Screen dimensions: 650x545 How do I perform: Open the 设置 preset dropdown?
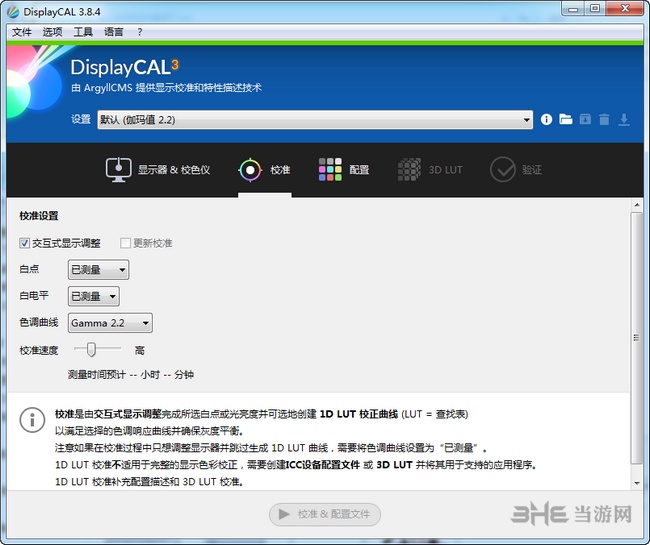tap(315, 120)
